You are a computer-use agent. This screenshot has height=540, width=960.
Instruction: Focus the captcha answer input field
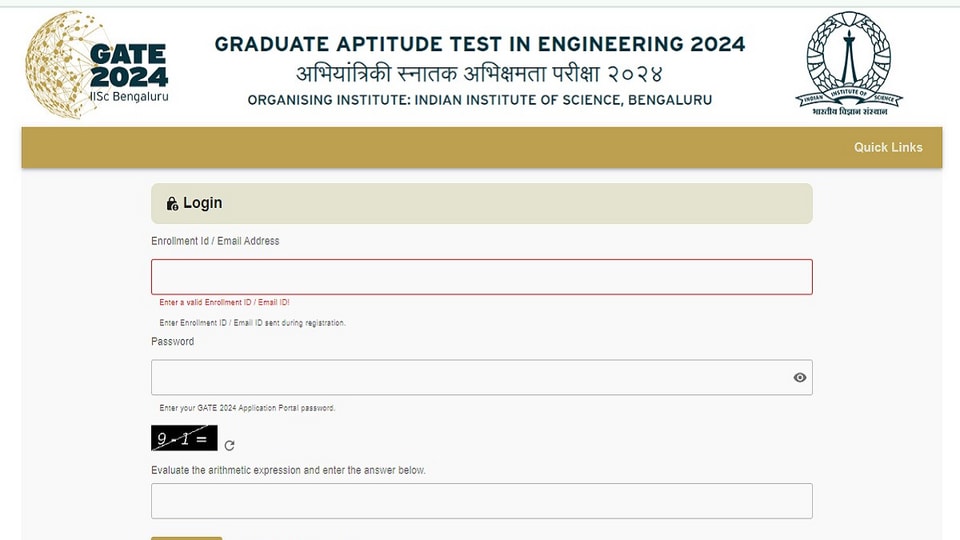(x=482, y=501)
